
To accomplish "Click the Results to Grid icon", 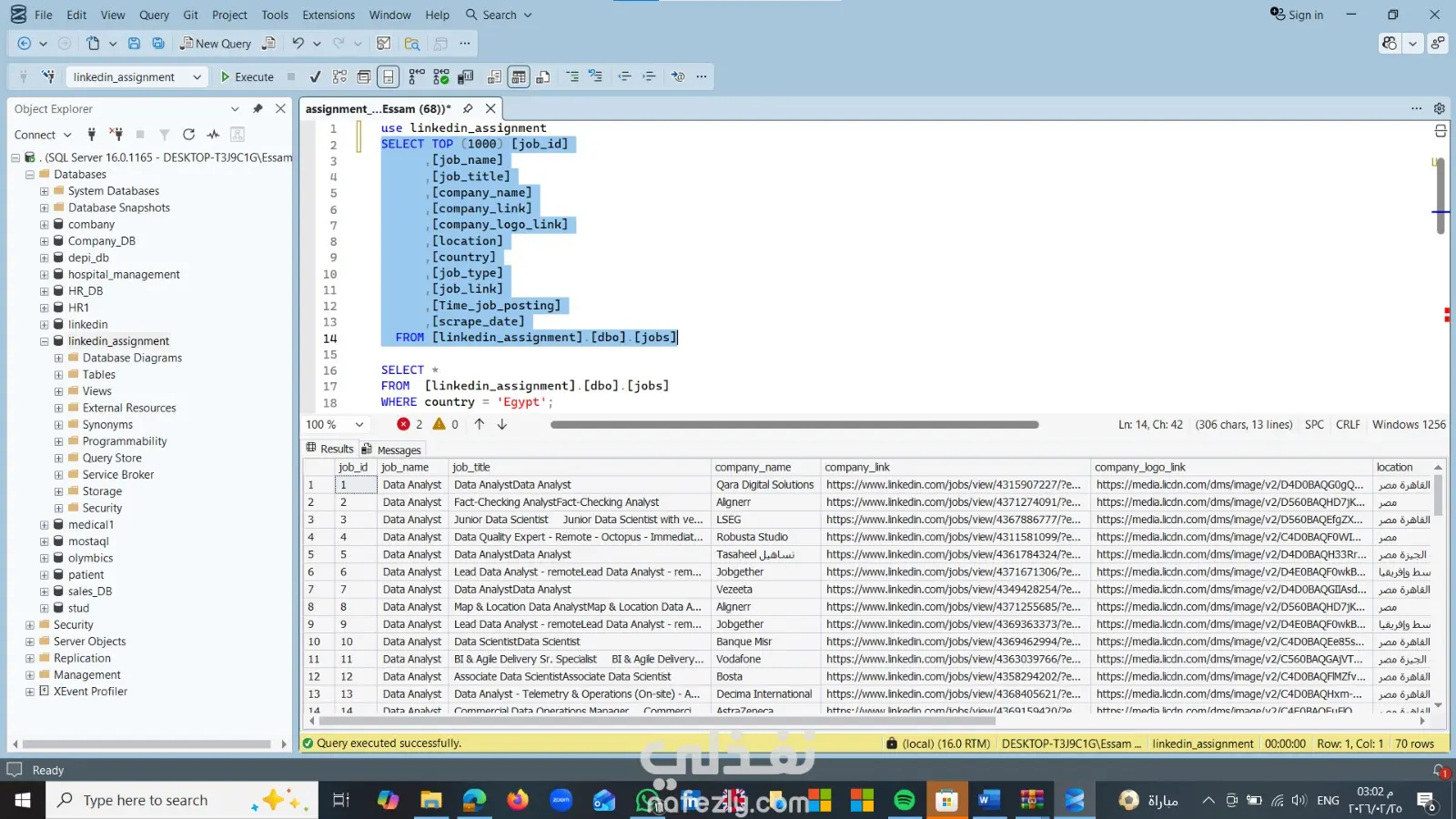I will click(519, 77).
